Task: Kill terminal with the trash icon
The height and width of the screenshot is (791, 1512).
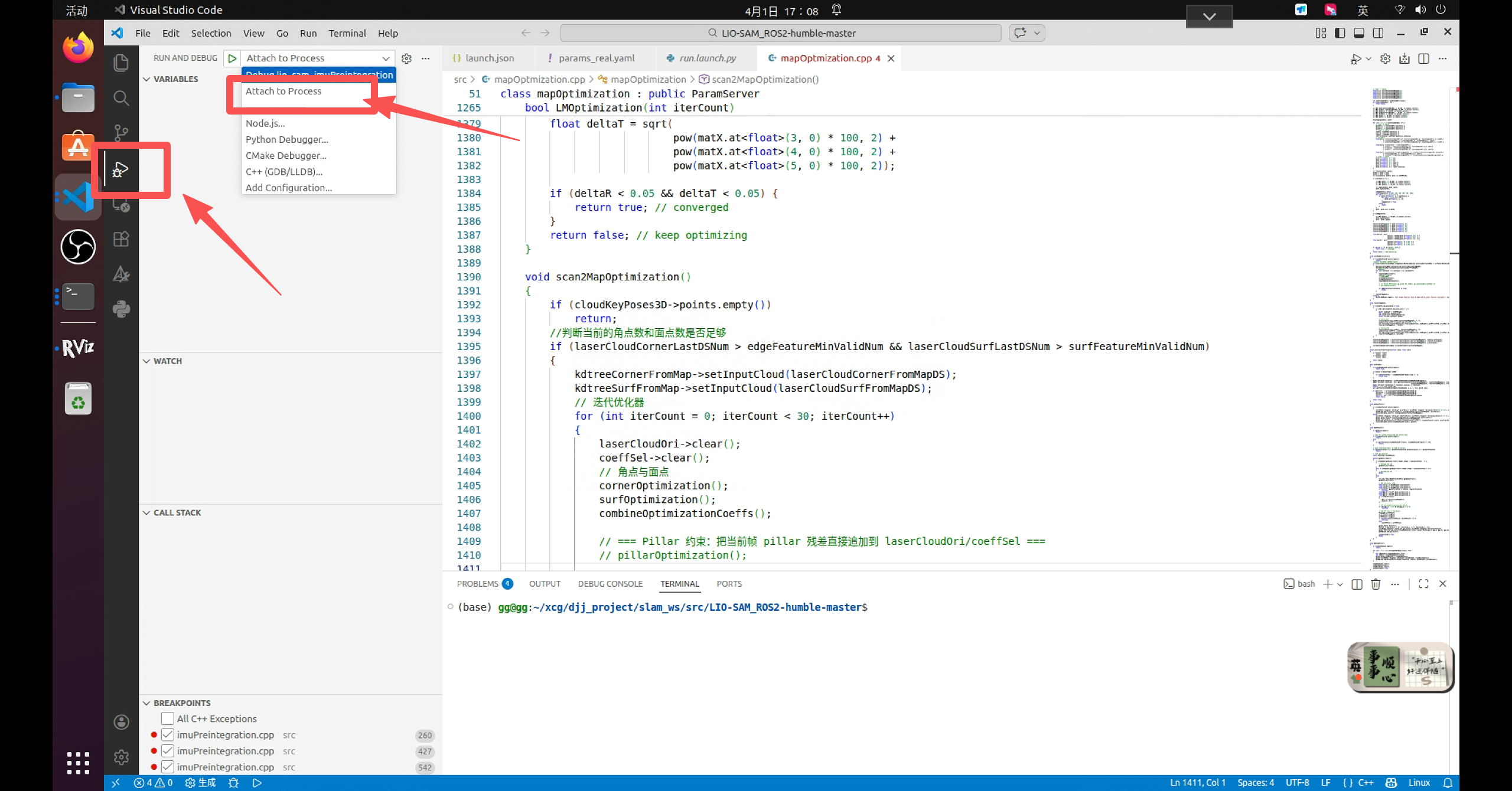Action: pos(1376,584)
